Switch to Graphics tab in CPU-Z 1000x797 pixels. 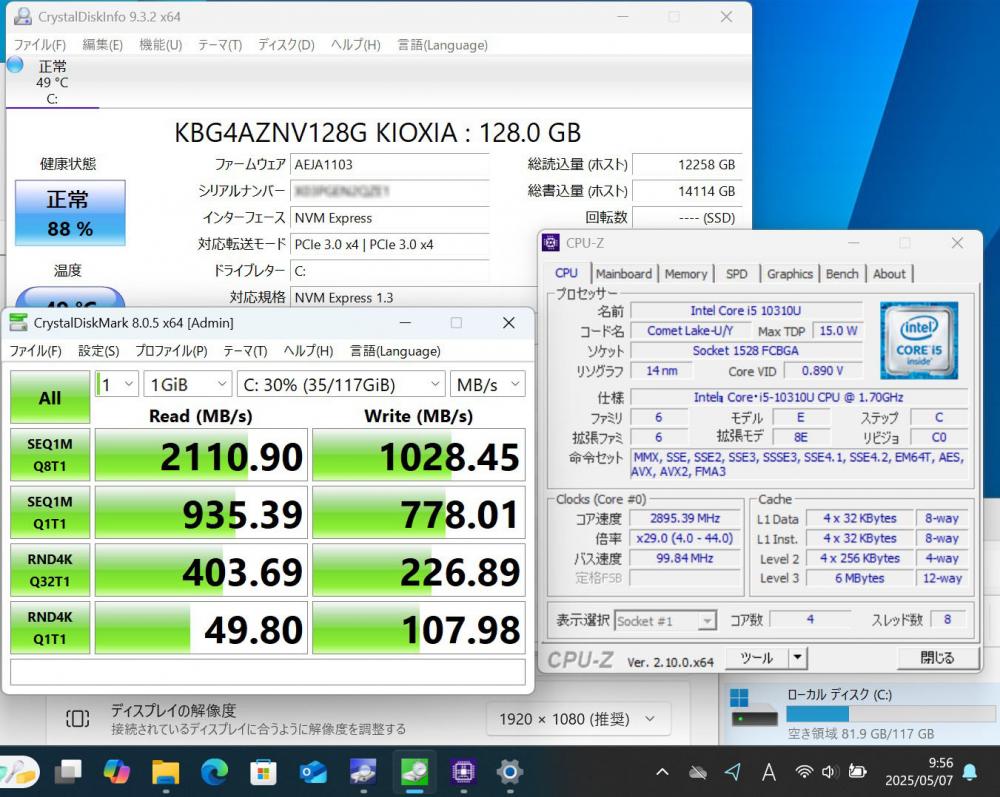tap(790, 274)
